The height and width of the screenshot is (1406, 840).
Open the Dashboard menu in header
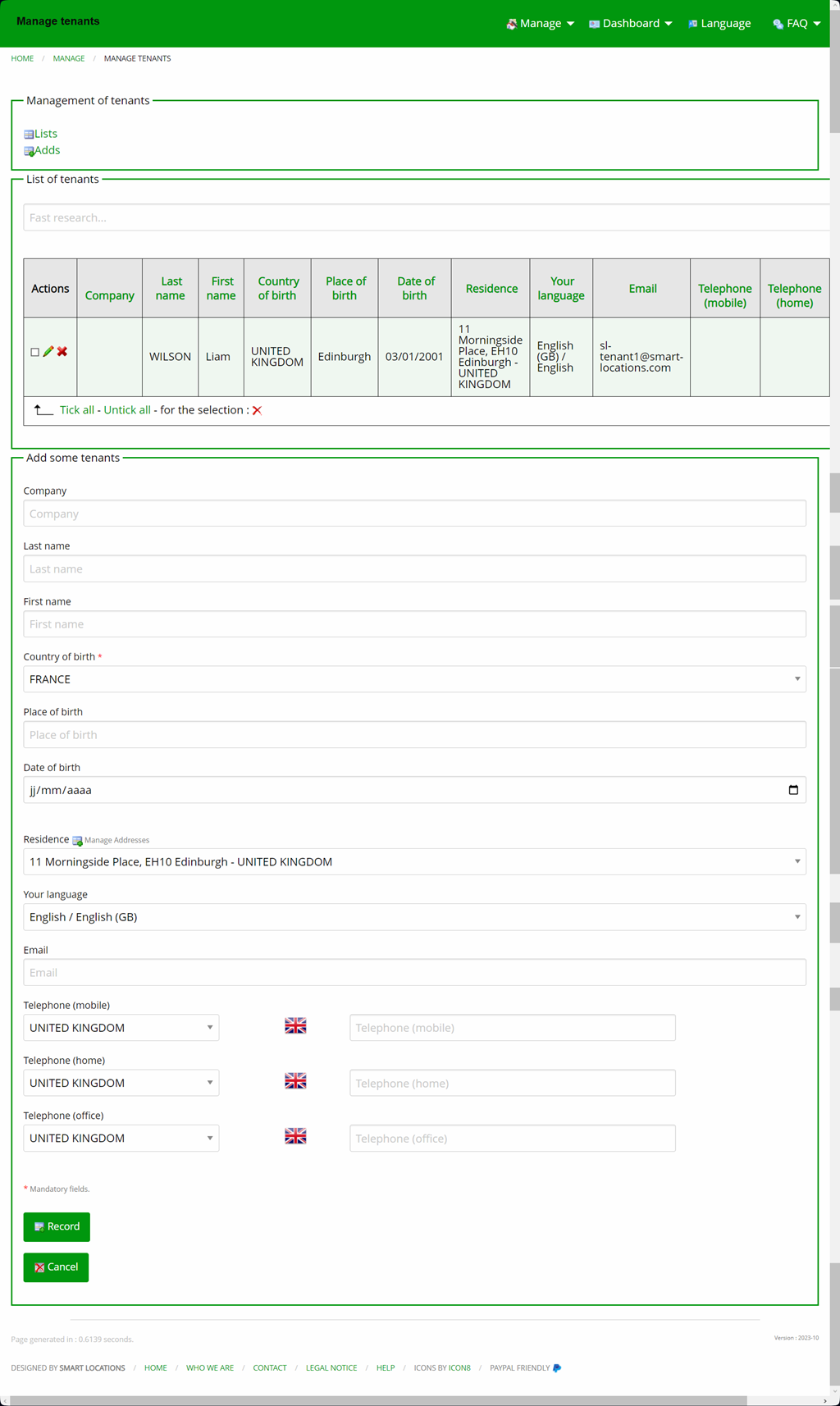pos(630,24)
